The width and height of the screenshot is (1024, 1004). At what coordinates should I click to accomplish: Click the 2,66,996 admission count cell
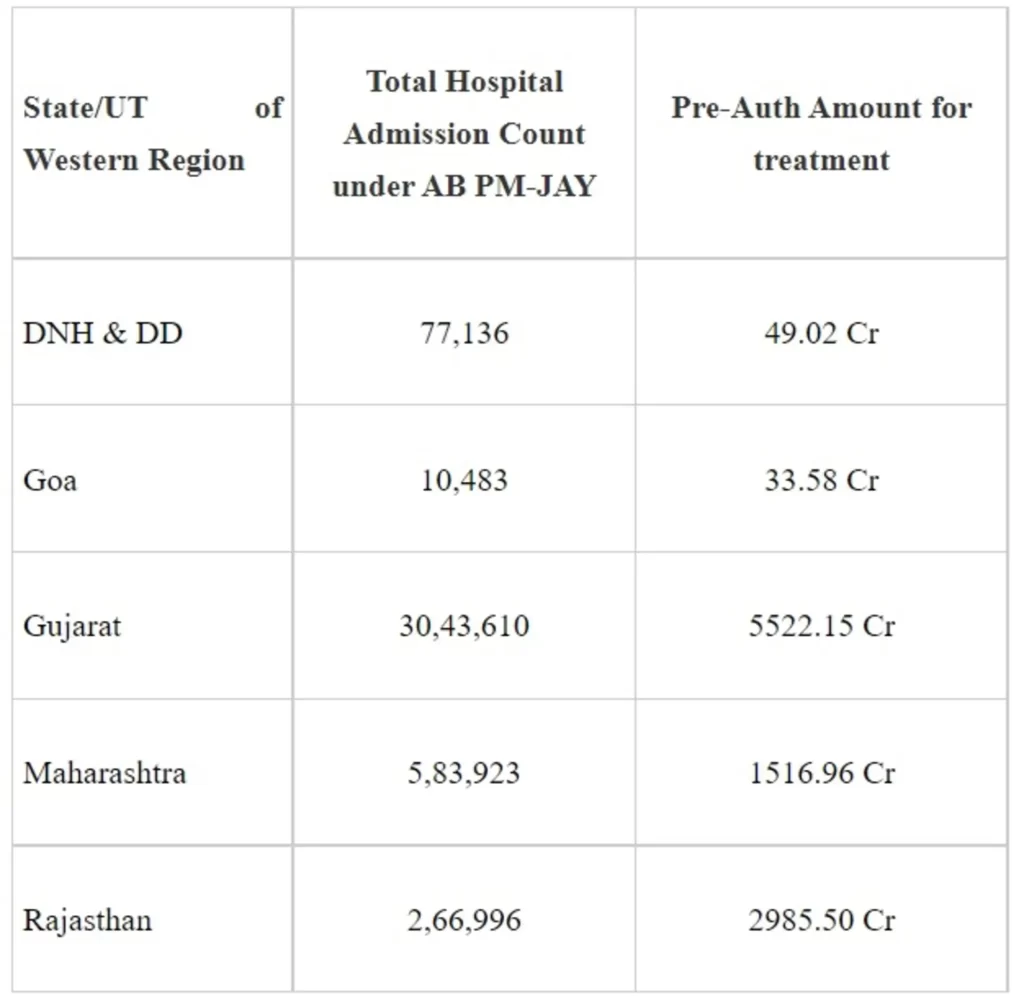click(464, 920)
